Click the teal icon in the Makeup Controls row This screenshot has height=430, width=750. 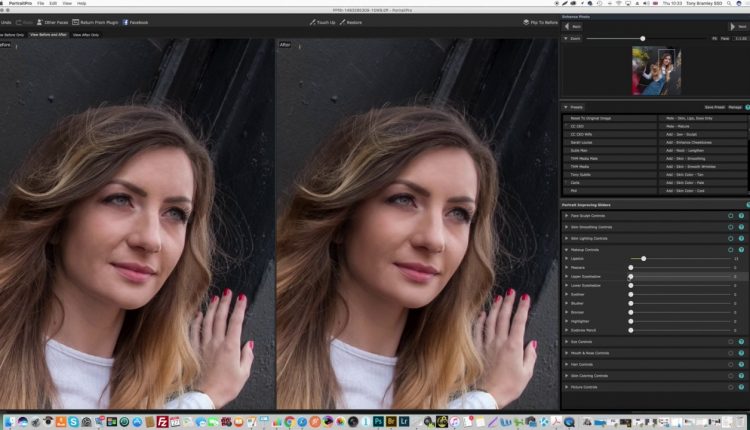[741, 250]
